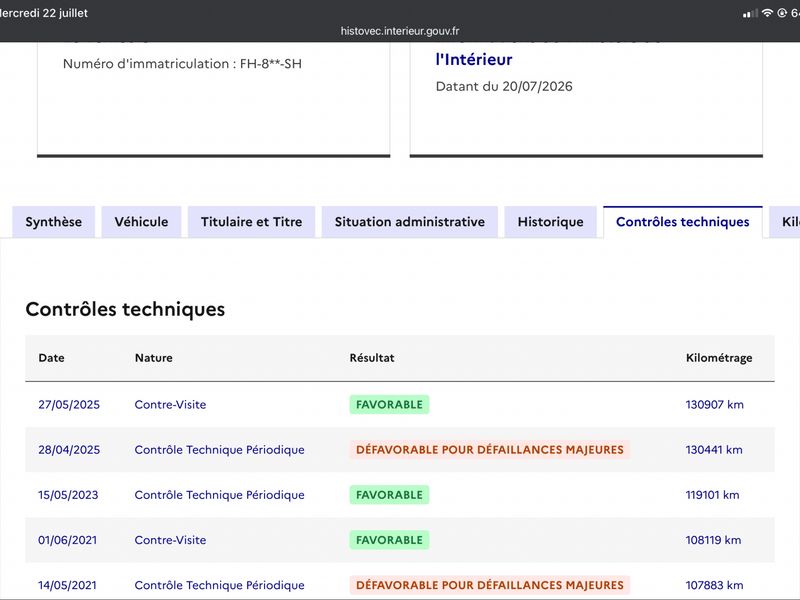Click Contre-Visite in the 01/06/2021 row
800x600 pixels.
tap(170, 540)
